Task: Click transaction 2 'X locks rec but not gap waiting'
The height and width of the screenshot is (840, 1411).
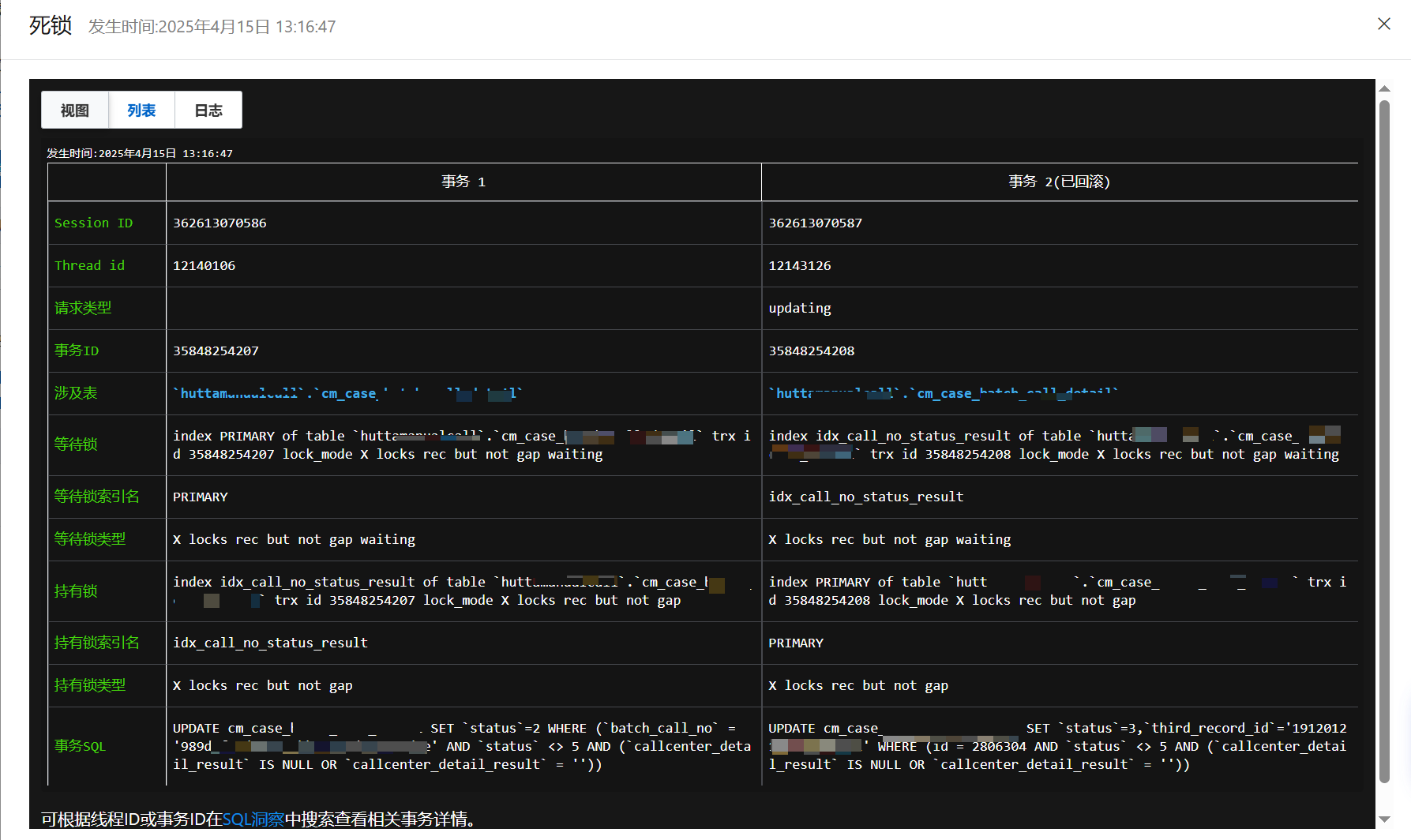Action: point(890,540)
